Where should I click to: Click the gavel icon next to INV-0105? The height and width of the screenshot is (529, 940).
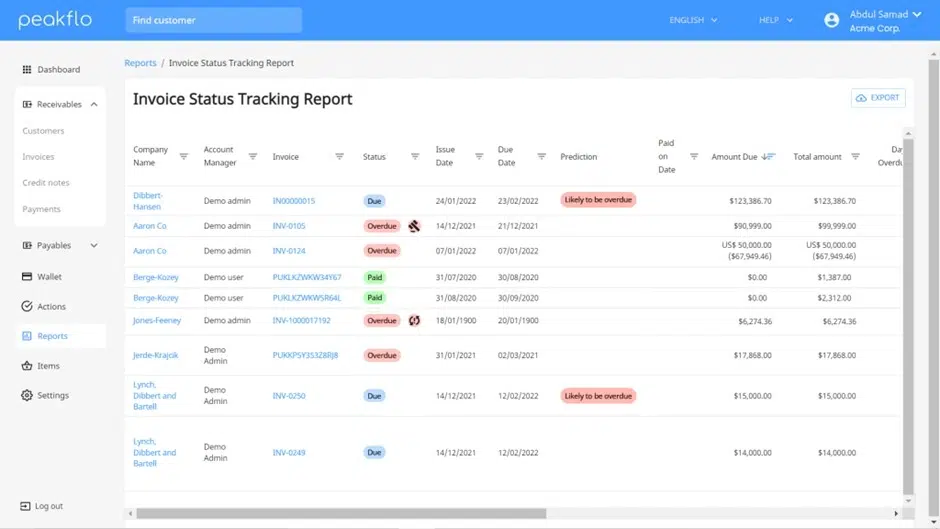pos(414,226)
